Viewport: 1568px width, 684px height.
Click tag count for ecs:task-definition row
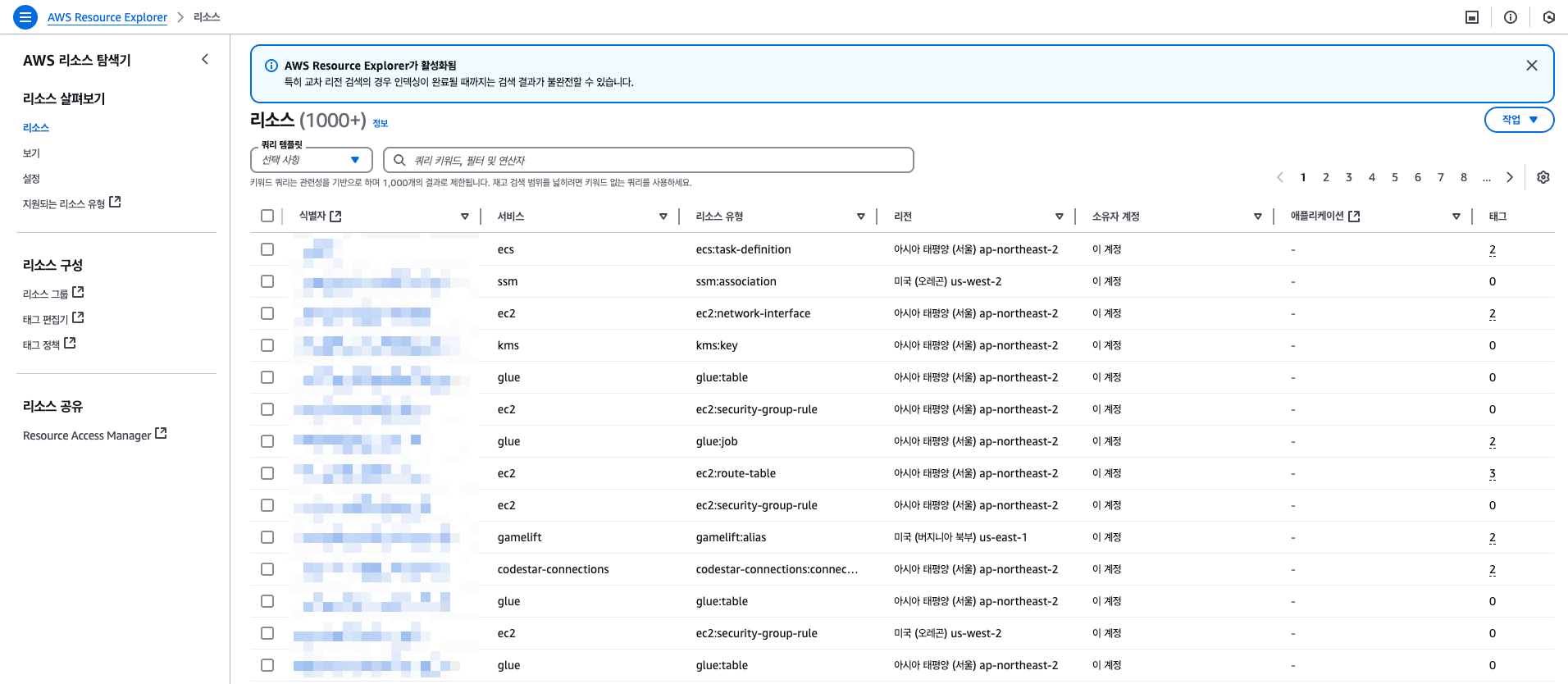point(1493,249)
